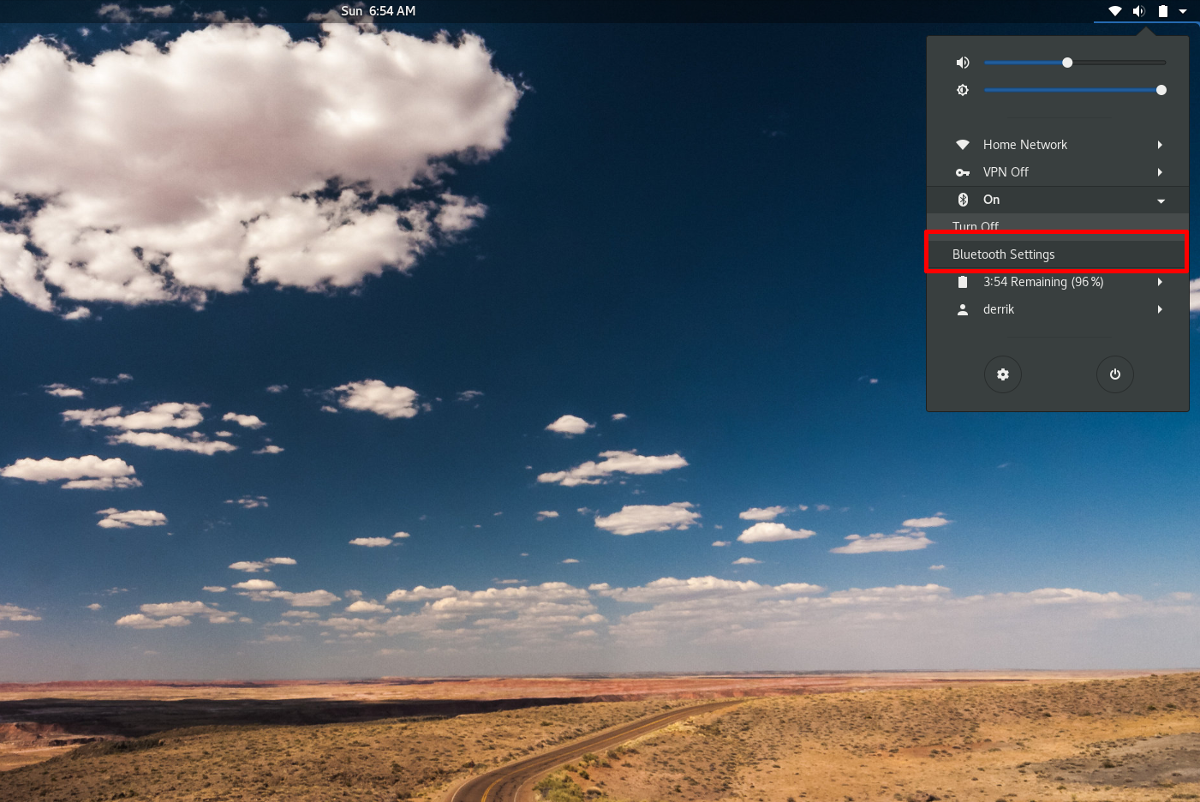Adjust the screen brightness slider
Viewport: 1200px width, 802px height.
[x=1075, y=90]
